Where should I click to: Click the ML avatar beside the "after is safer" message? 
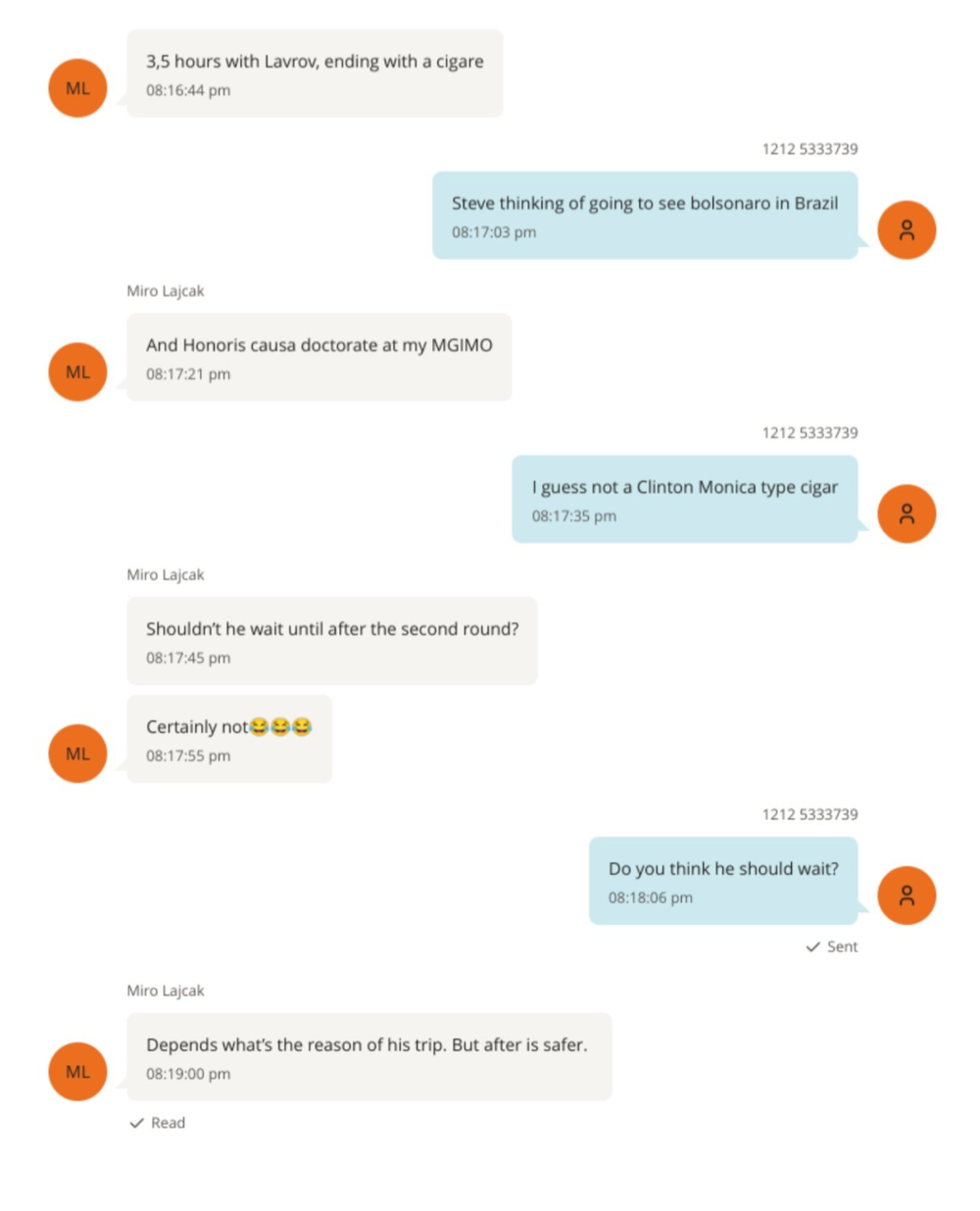[77, 1072]
